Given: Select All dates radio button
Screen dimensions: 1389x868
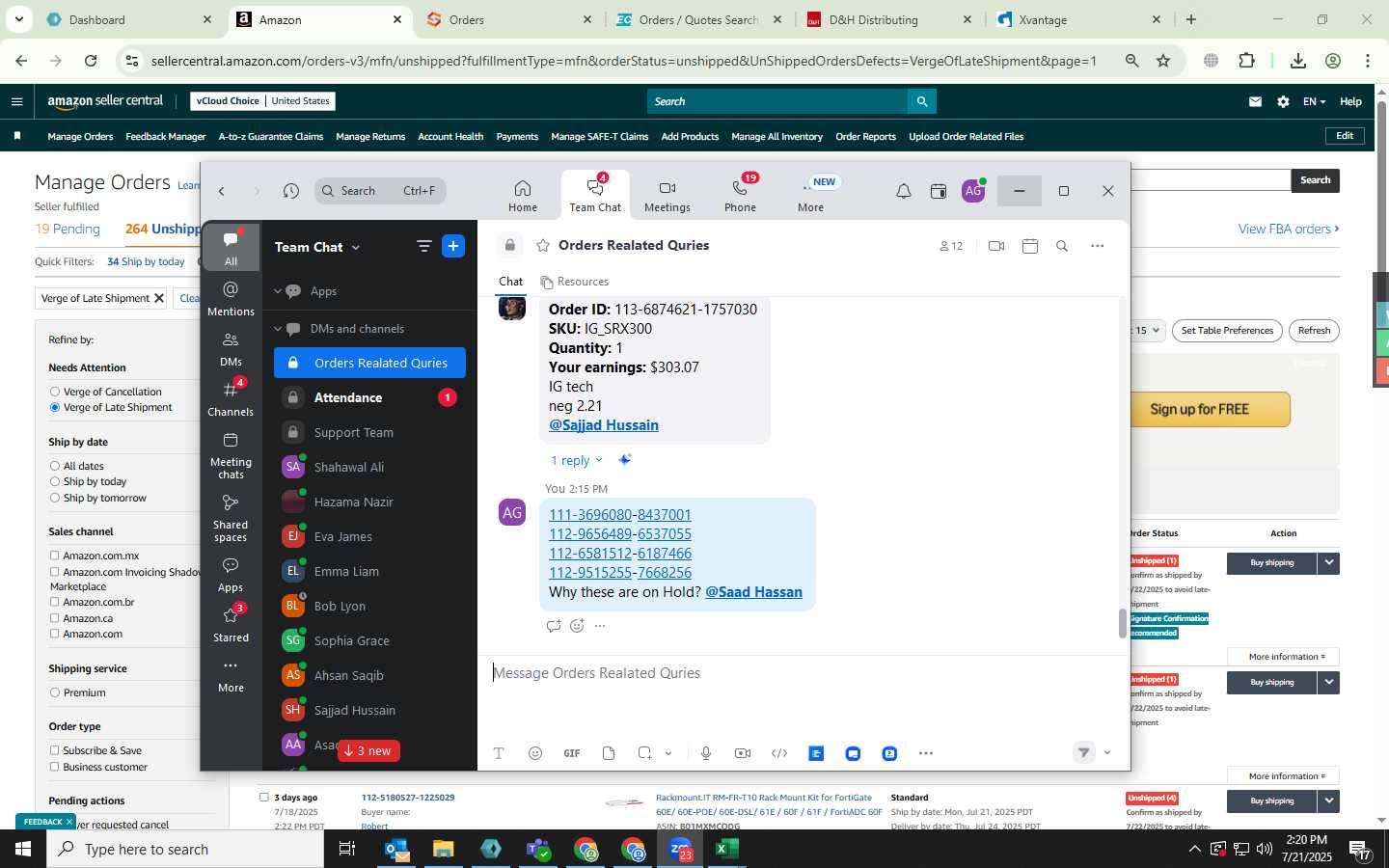Looking at the screenshot, I should point(55,466).
